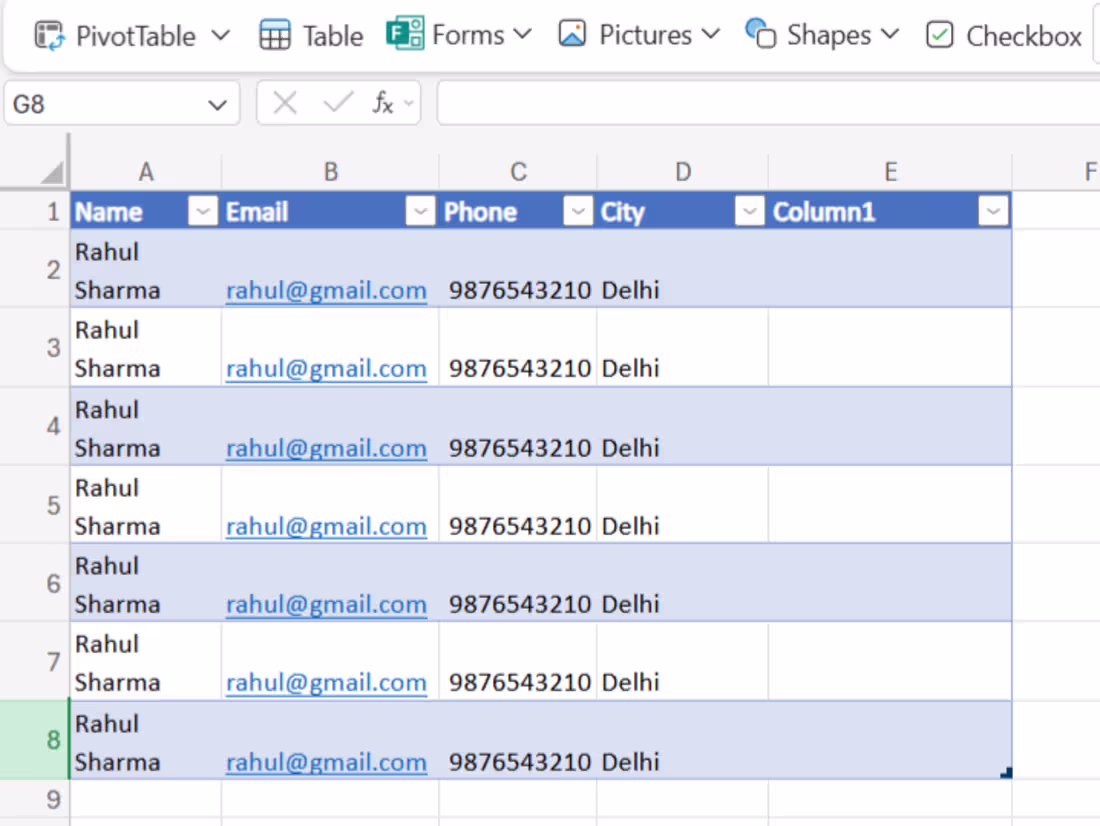Click the Pictures icon
1100x826 pixels.
tap(572, 35)
